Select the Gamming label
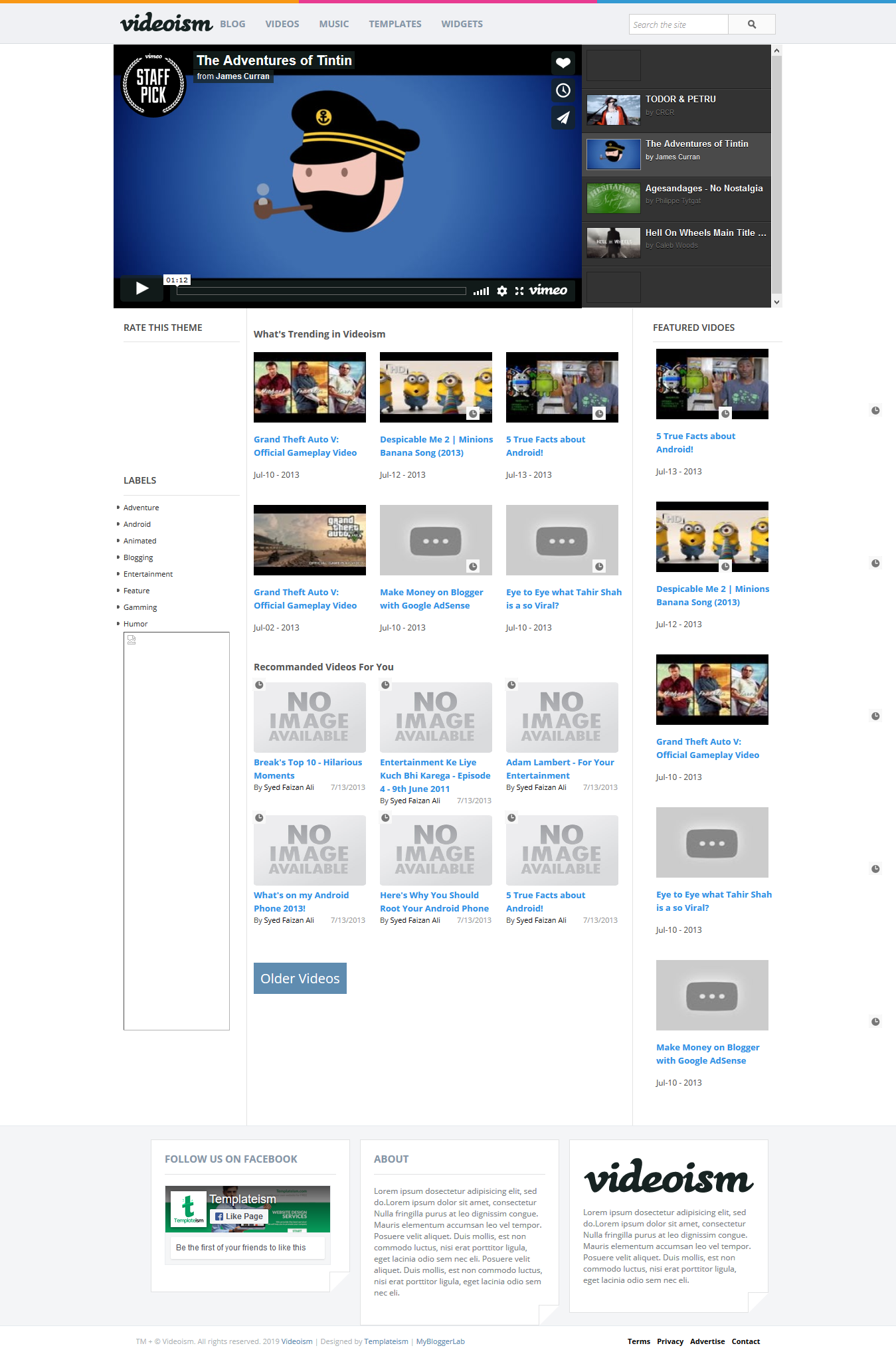 click(x=140, y=607)
